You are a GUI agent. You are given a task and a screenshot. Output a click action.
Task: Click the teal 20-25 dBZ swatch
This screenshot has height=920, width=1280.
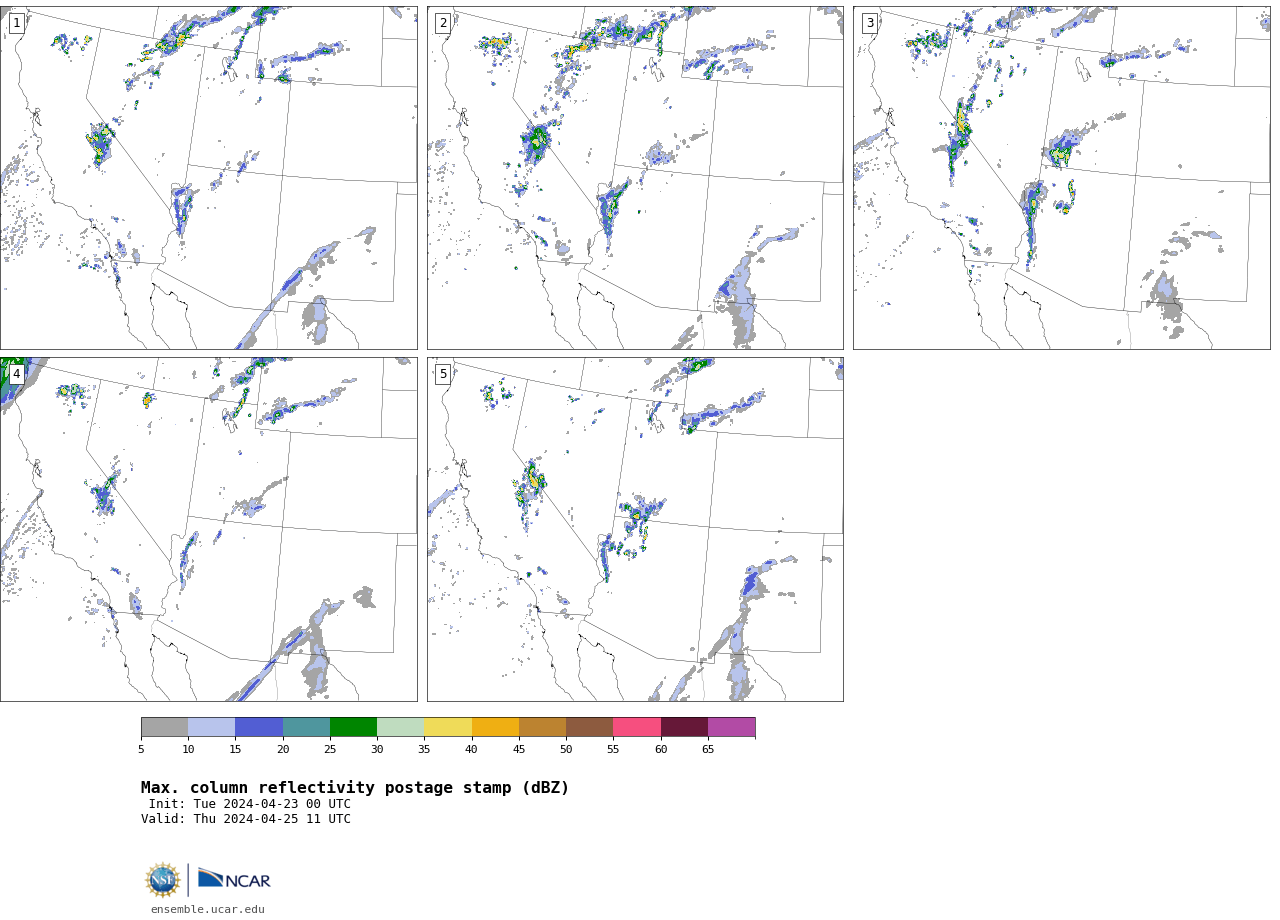pos(306,727)
